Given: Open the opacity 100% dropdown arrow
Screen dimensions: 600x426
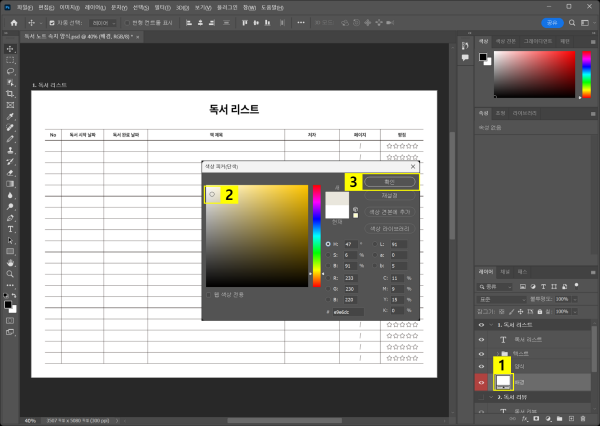Looking at the screenshot, I should (x=575, y=299).
